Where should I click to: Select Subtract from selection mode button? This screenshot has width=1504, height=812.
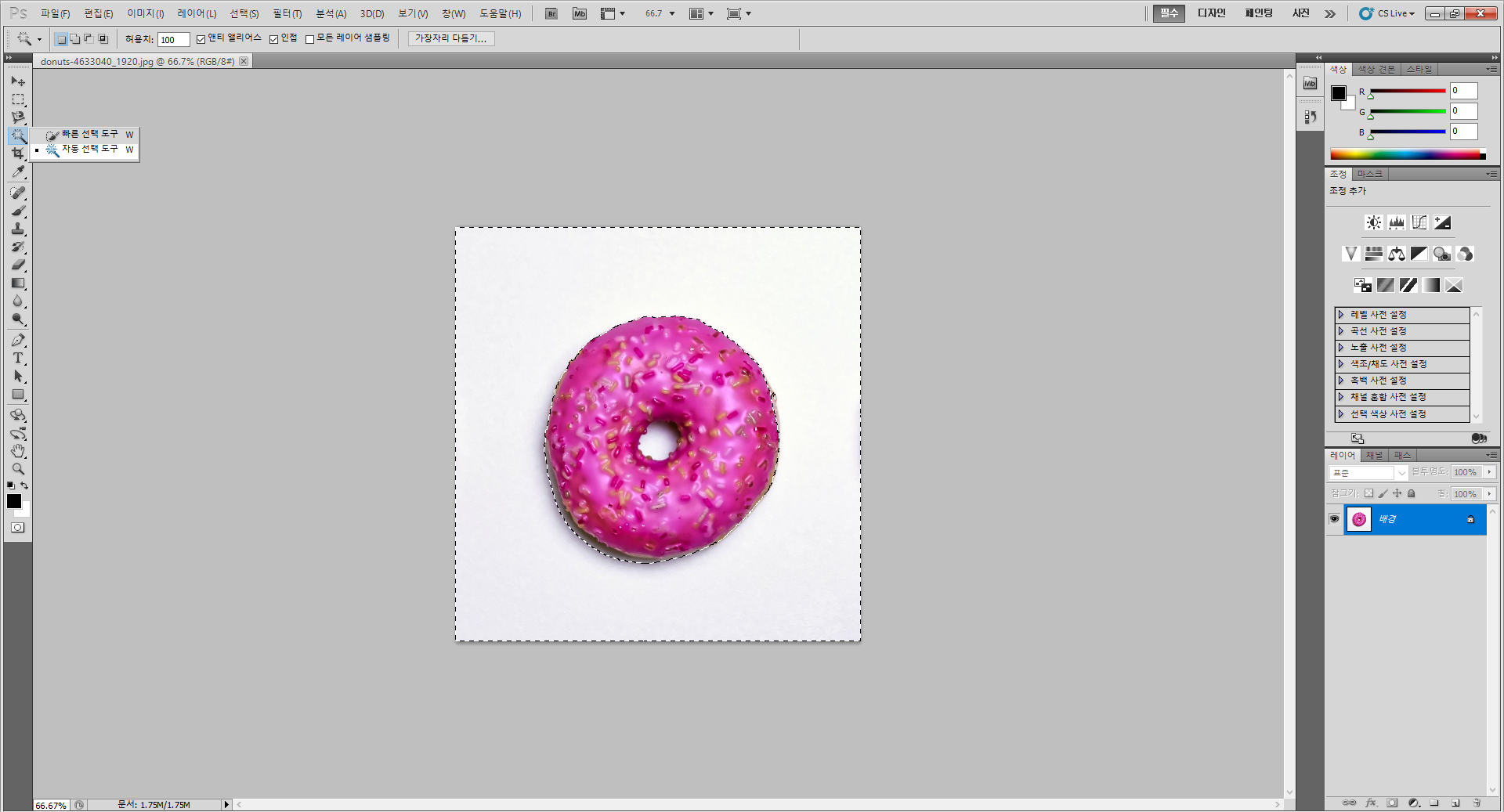89,38
